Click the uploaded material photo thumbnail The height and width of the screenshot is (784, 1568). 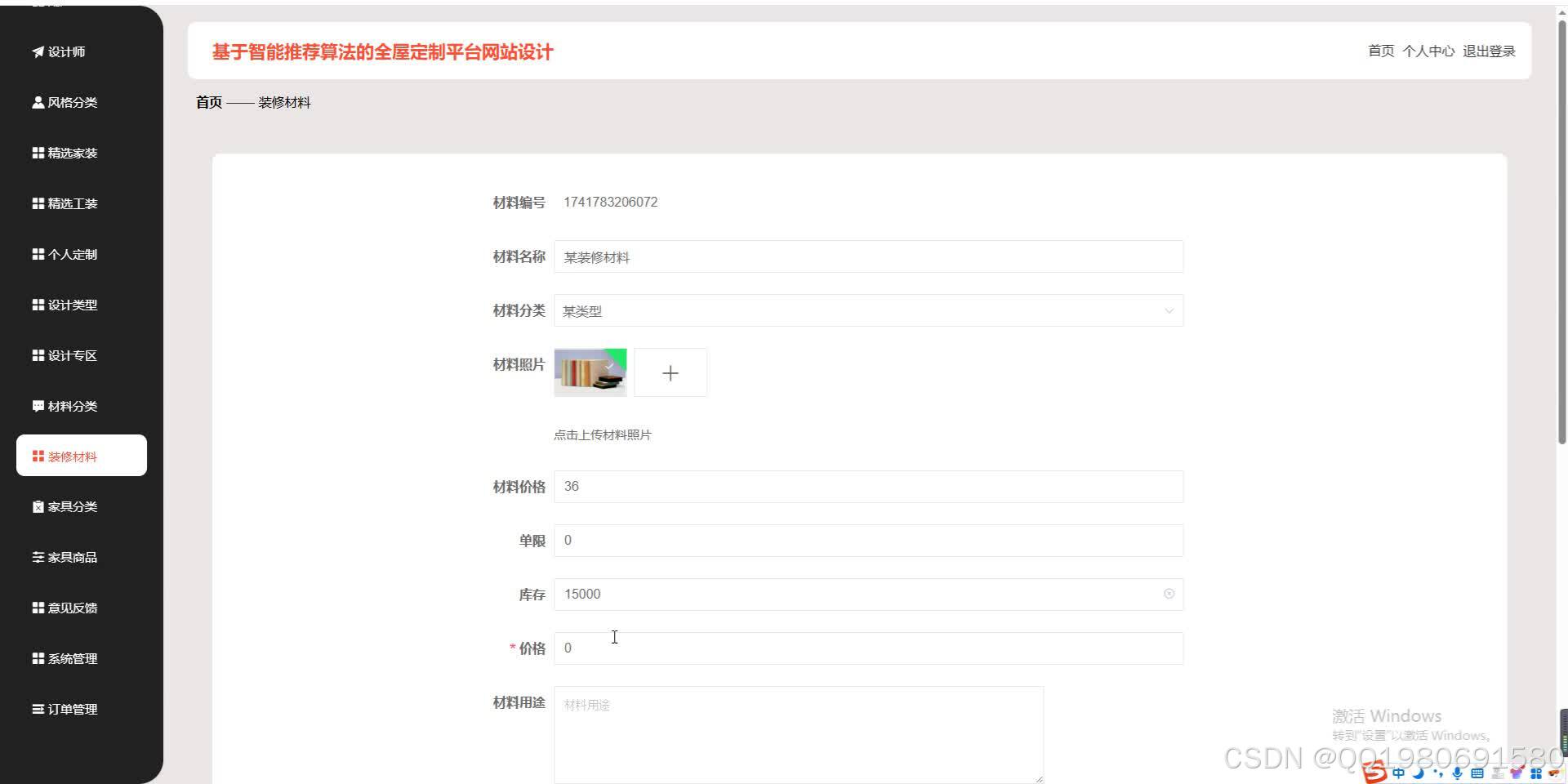point(590,372)
